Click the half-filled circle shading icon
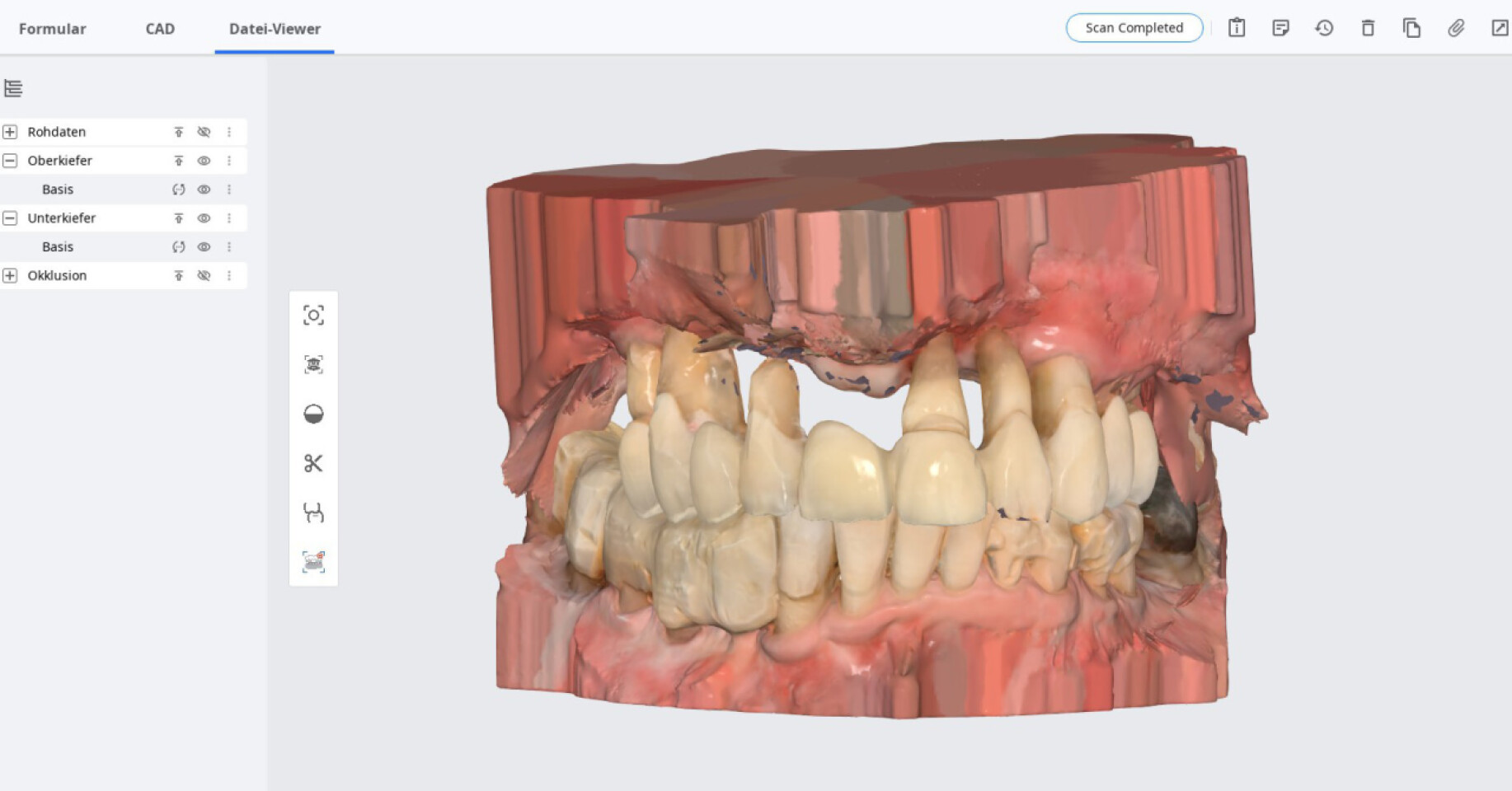The image size is (1512, 791). click(x=313, y=414)
